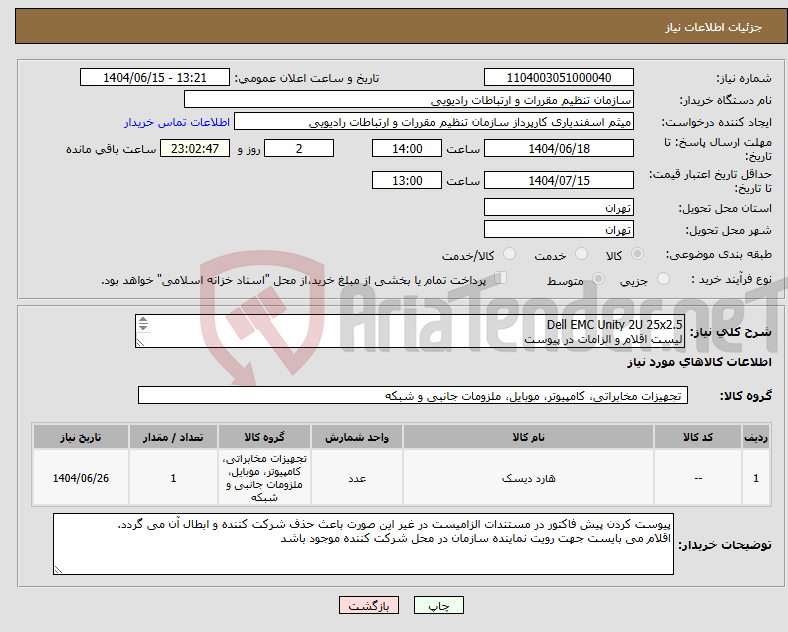Click the validity time field 13:00
Viewport: 788px width, 632px height.
[x=407, y=180]
